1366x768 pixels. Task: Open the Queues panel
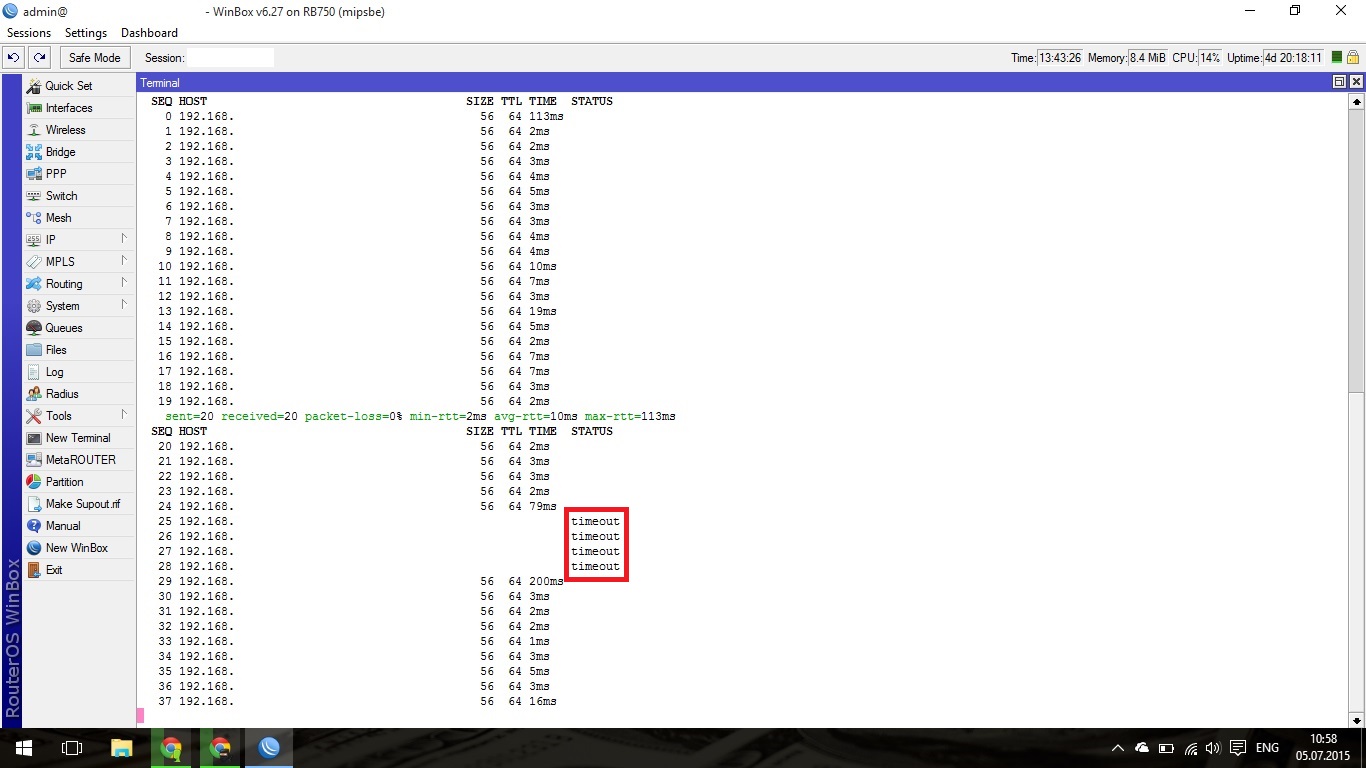(x=64, y=328)
